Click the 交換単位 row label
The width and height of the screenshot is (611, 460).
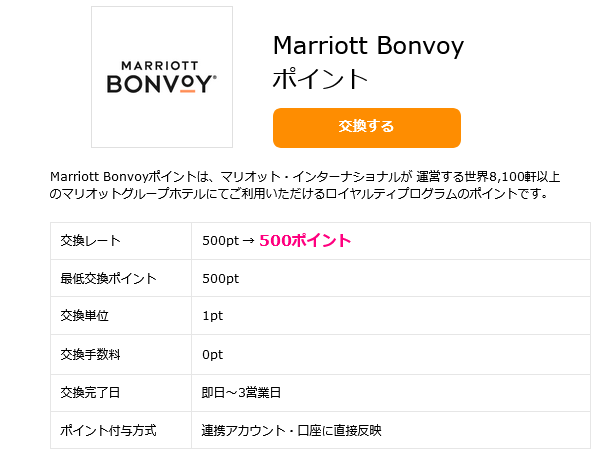click(85, 315)
